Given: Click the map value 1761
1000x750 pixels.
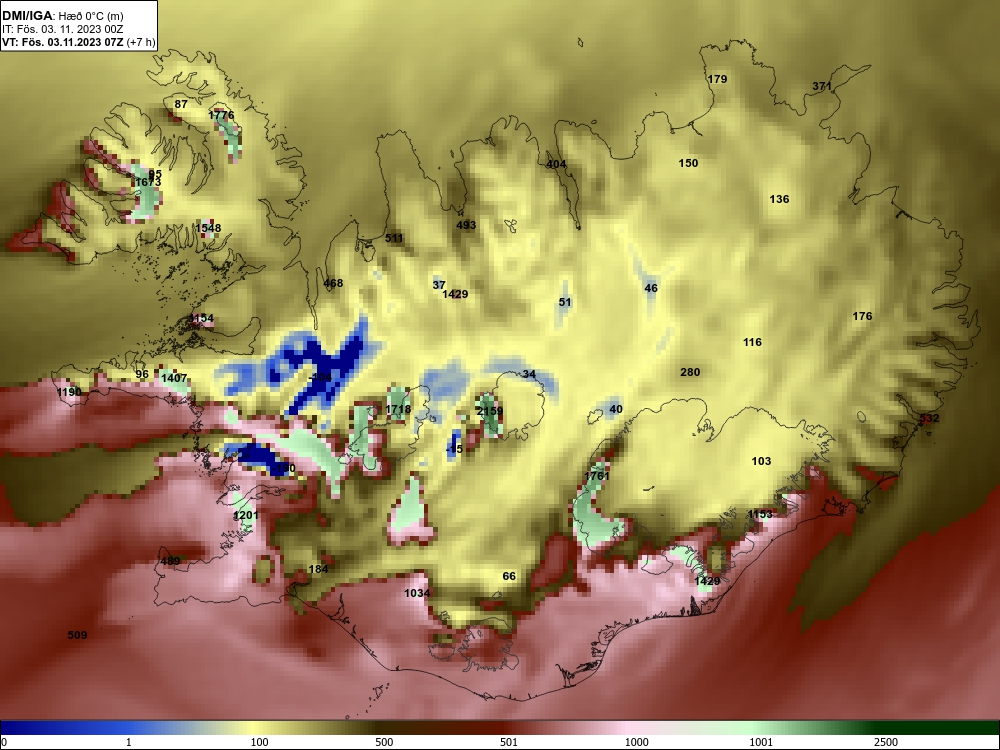Looking at the screenshot, I should pyautogui.click(x=597, y=476).
